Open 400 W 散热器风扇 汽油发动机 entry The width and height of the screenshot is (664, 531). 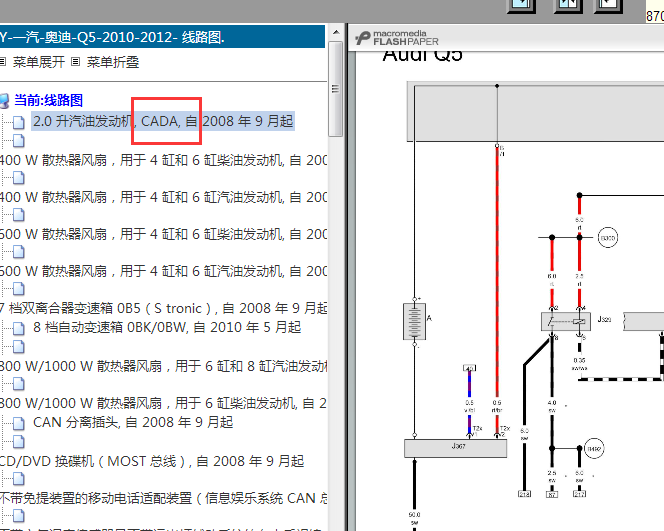163,197
